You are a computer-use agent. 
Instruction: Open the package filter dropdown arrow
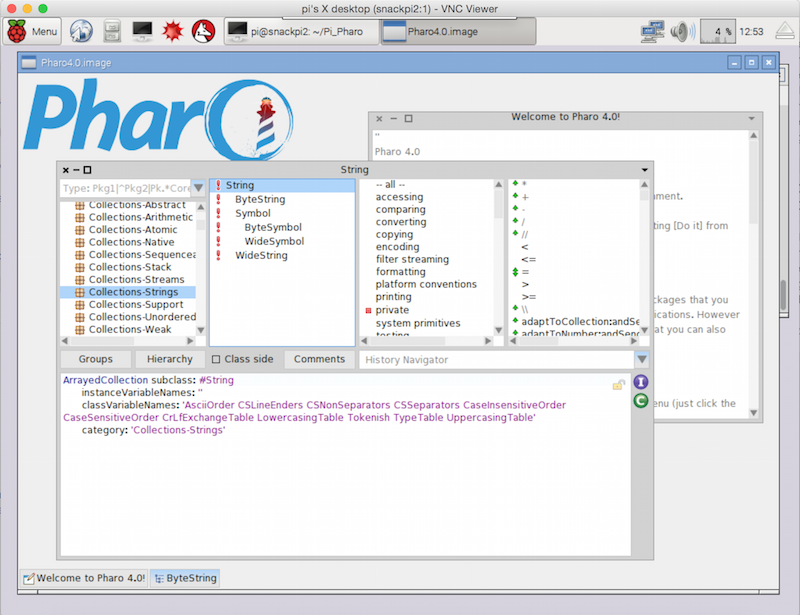198,188
